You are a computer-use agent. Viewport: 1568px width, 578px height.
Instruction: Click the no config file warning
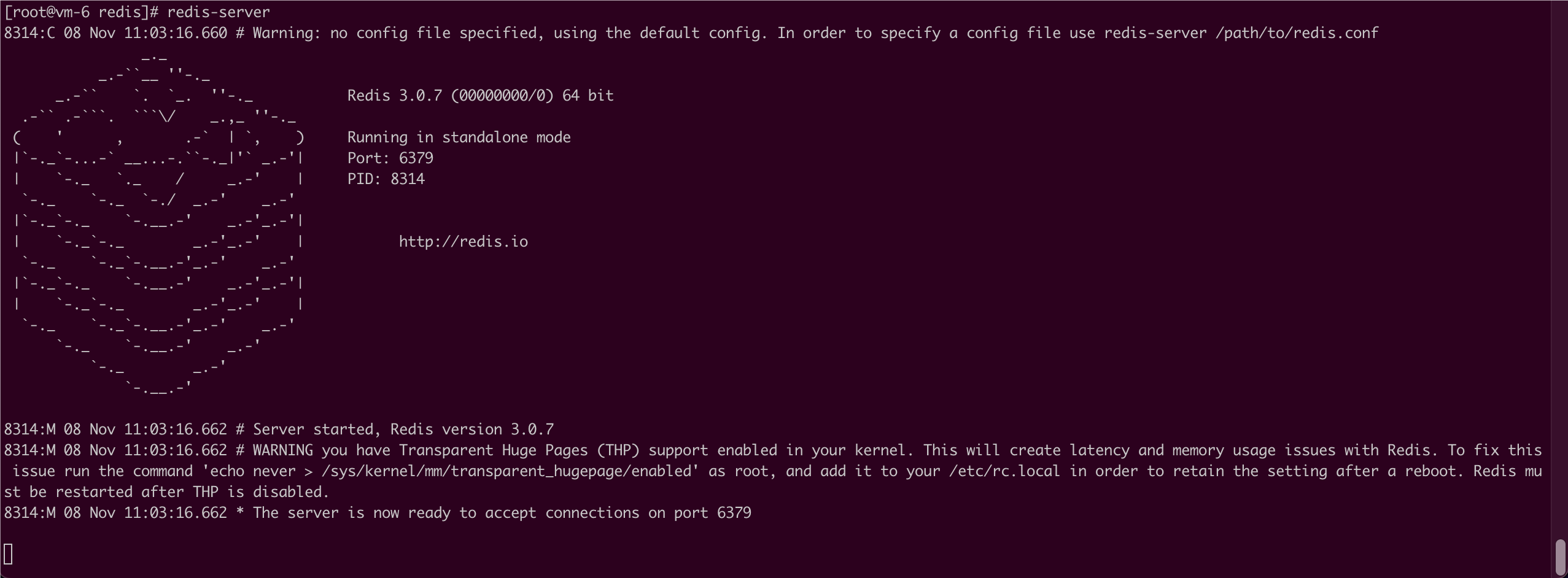[x=691, y=33]
